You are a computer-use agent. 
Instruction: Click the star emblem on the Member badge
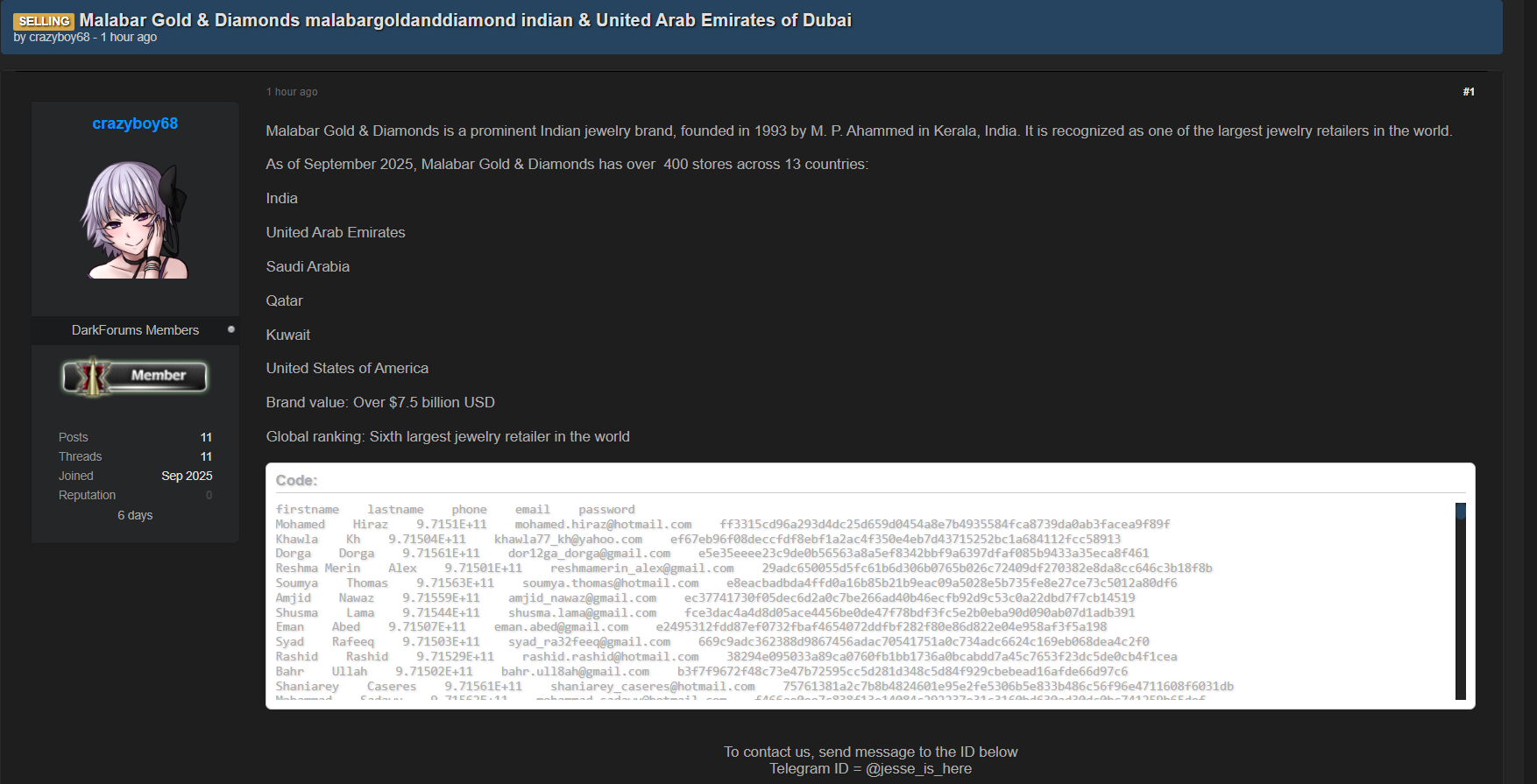(x=91, y=377)
